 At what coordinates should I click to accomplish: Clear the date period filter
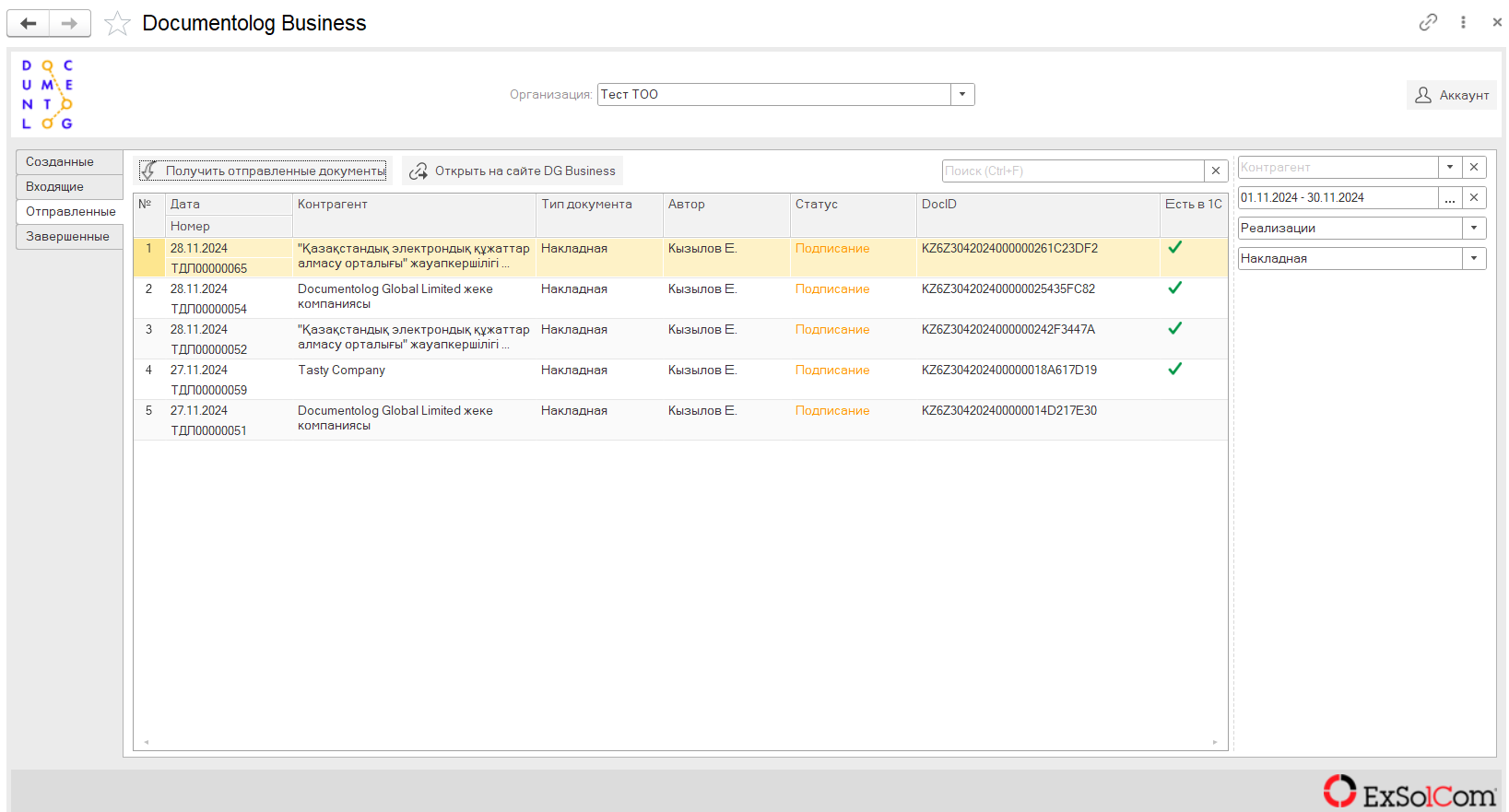pos(1474,197)
